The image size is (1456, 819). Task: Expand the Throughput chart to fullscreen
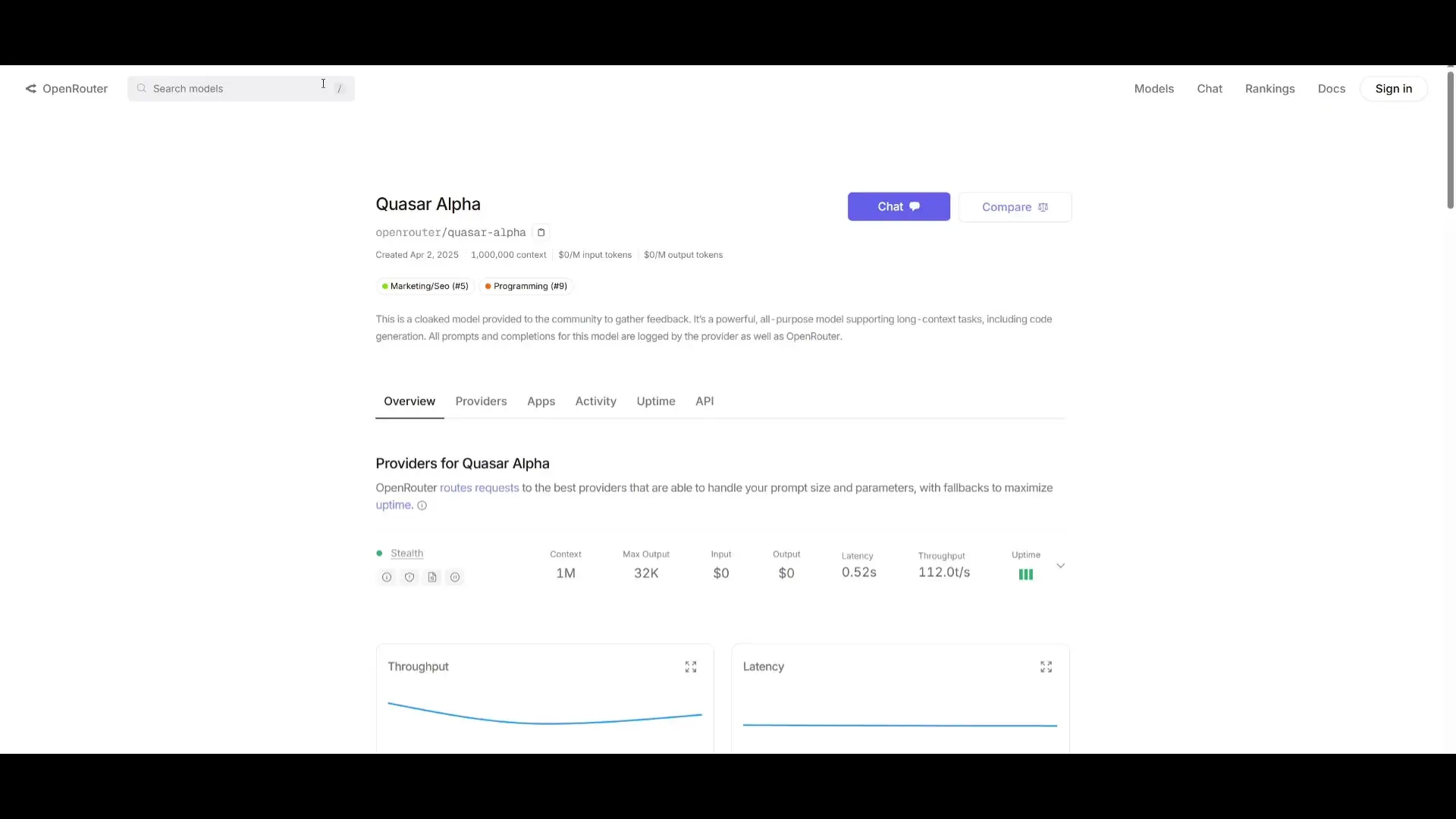(691, 667)
